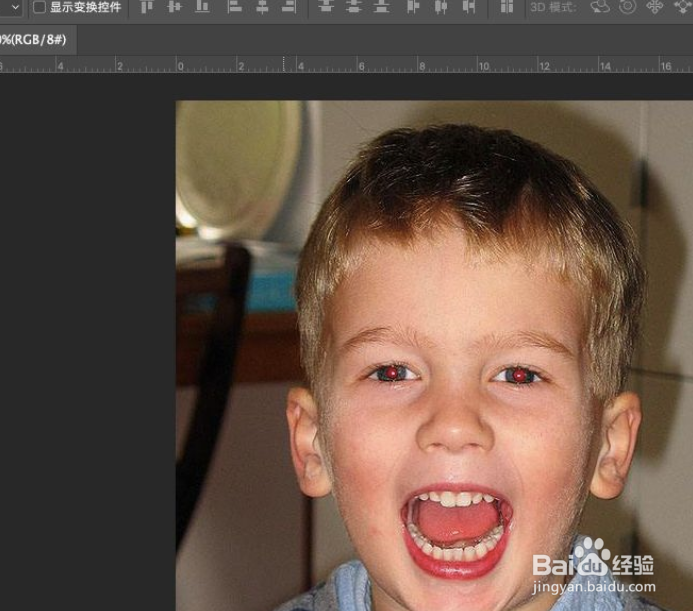Select the 3D pan object icon
This screenshot has width=693, height=611.
pos(655,6)
